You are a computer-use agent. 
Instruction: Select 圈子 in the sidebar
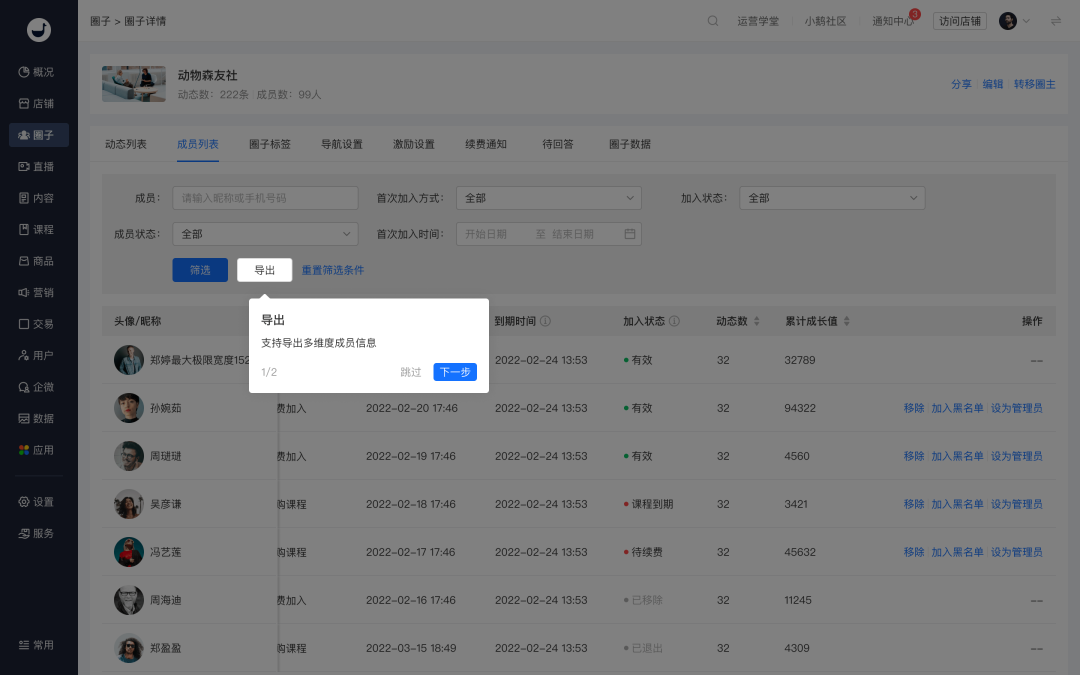click(x=39, y=135)
